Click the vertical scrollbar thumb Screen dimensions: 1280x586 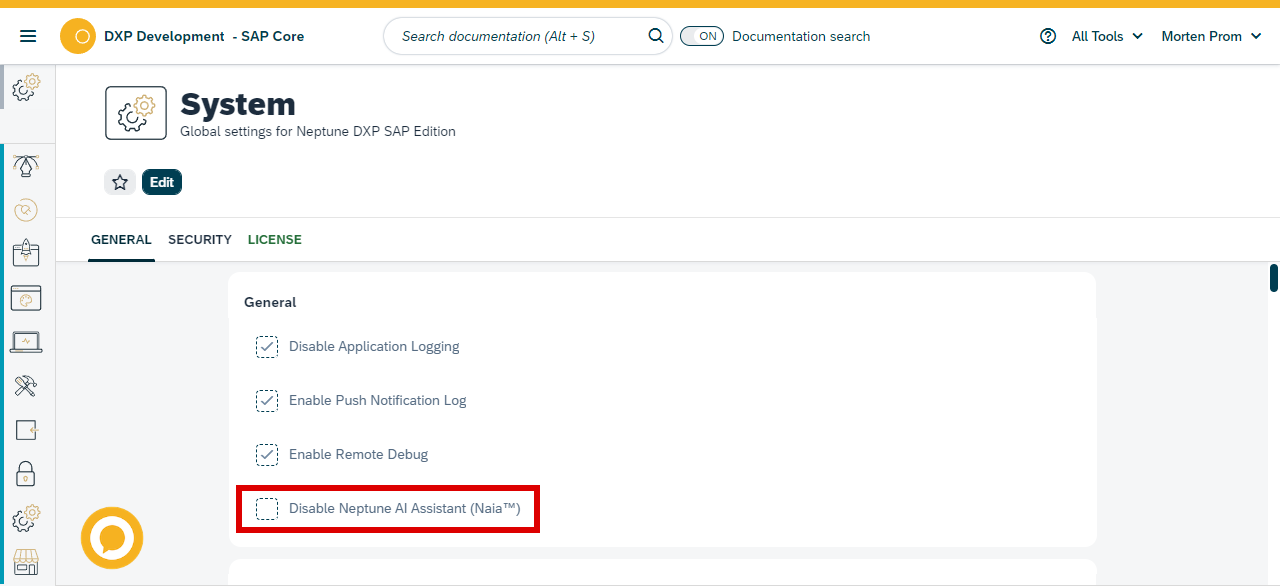tap(1274, 277)
